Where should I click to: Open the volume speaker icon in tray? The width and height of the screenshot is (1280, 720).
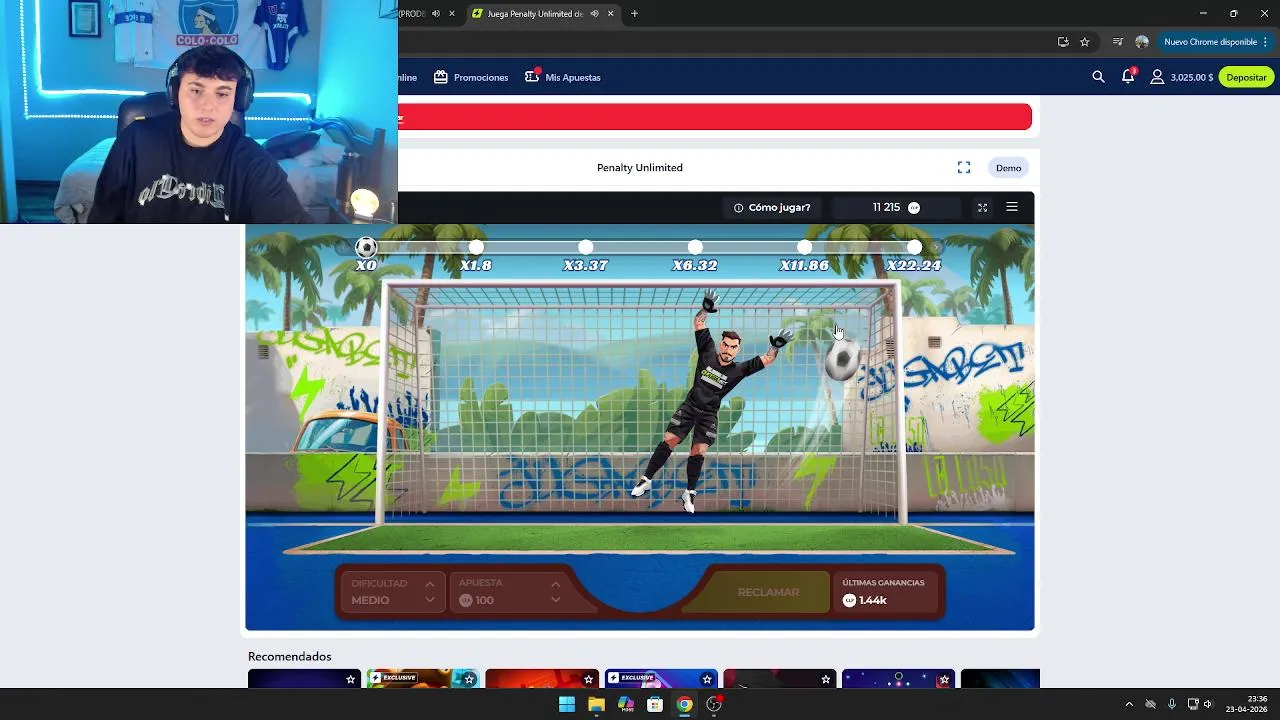pyautogui.click(x=1208, y=704)
